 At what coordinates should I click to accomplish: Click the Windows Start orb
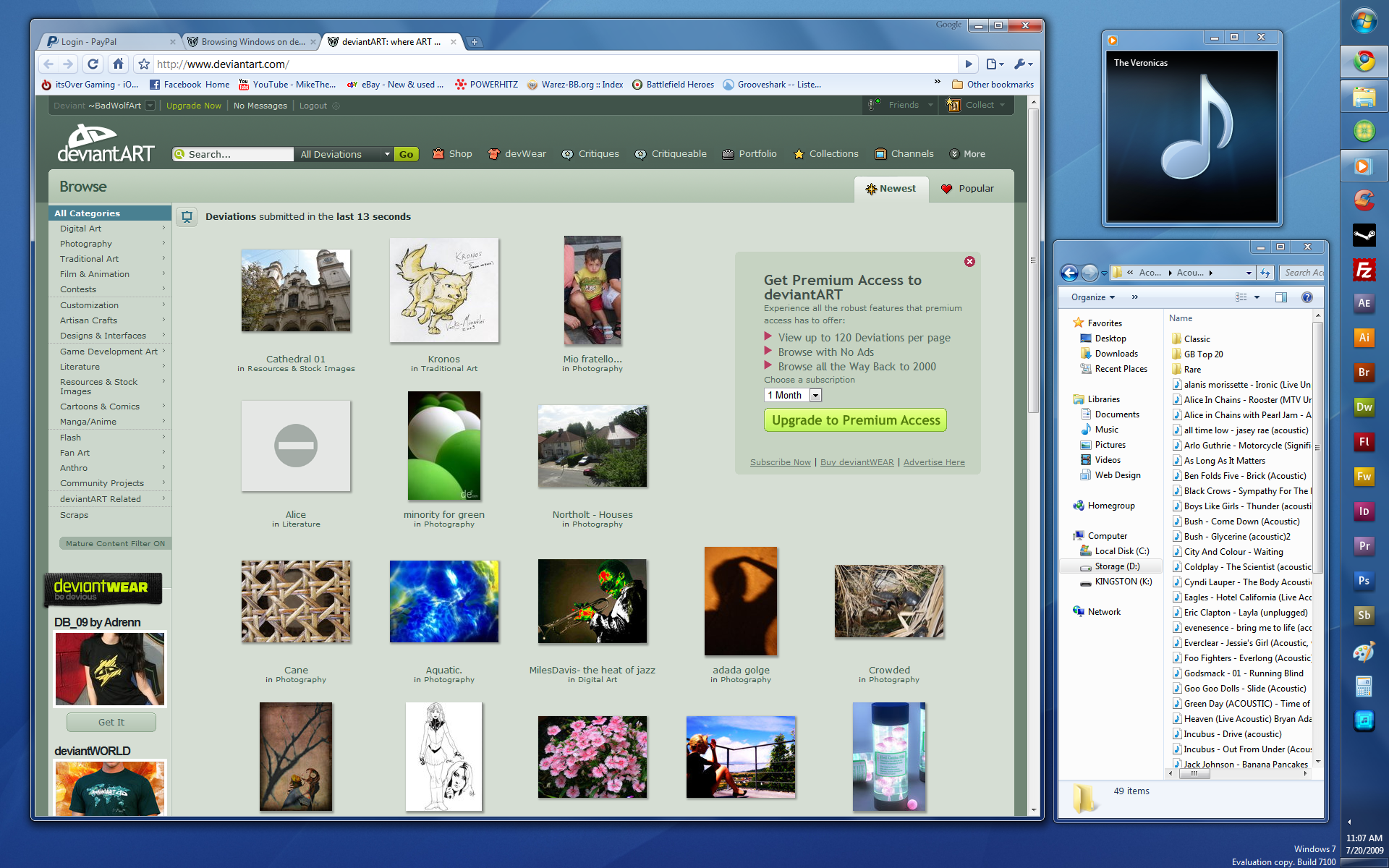[x=1364, y=20]
